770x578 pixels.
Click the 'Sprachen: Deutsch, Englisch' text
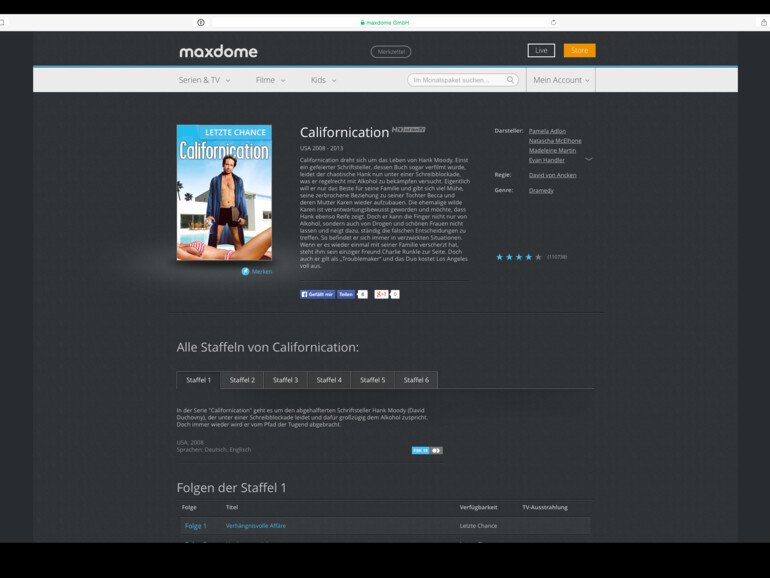214,450
